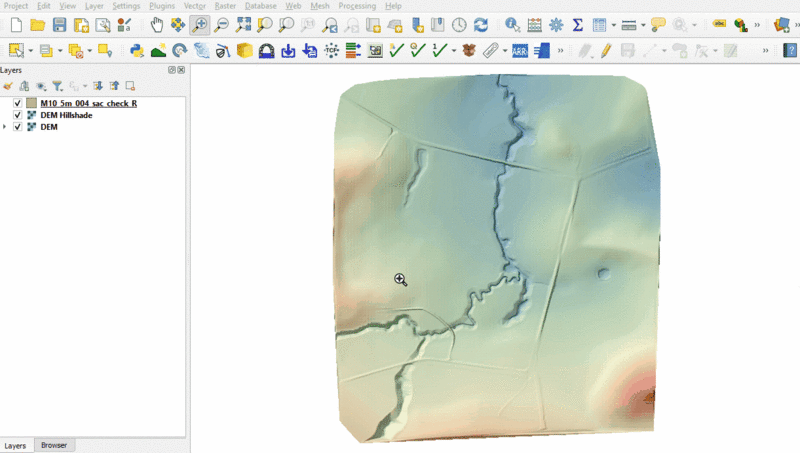The width and height of the screenshot is (800, 453).
Task: Refresh the map canvas
Action: 481,25
